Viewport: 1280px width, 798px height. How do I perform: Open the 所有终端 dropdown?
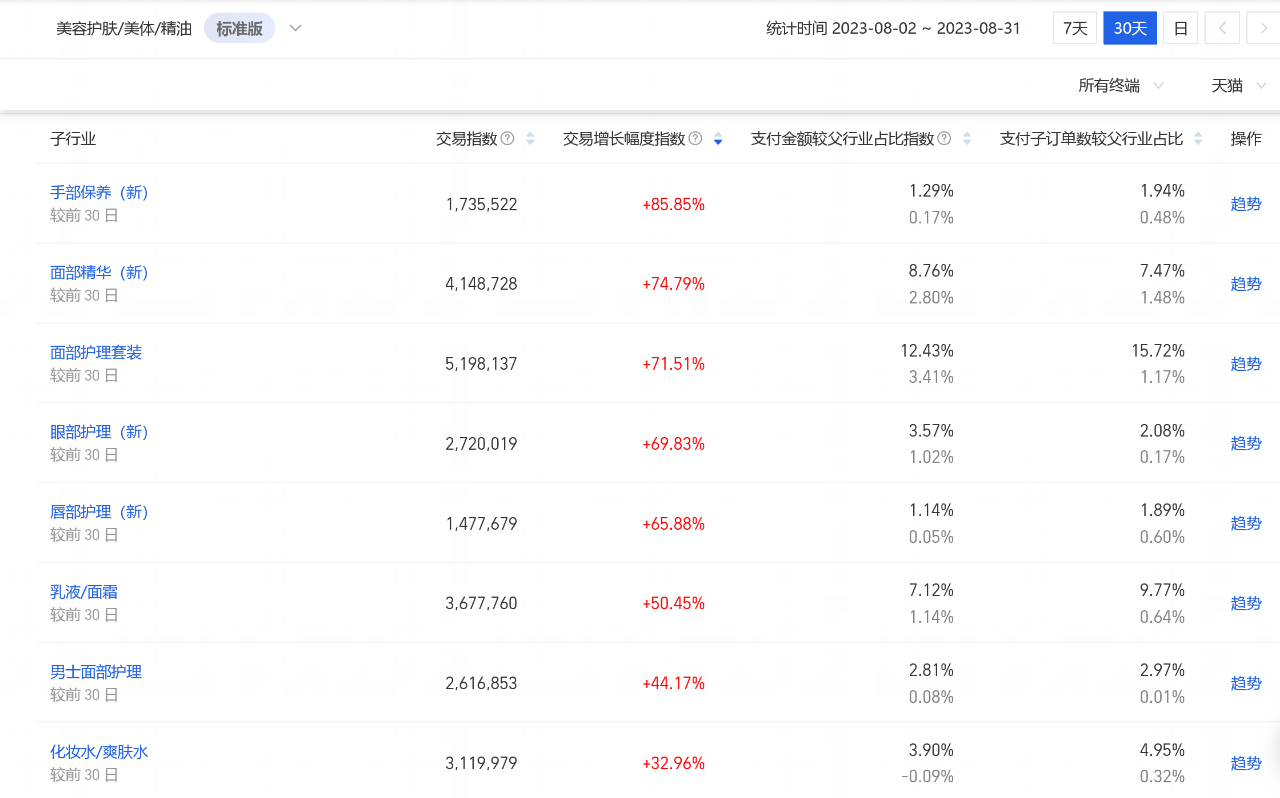pyautogui.click(x=1120, y=86)
